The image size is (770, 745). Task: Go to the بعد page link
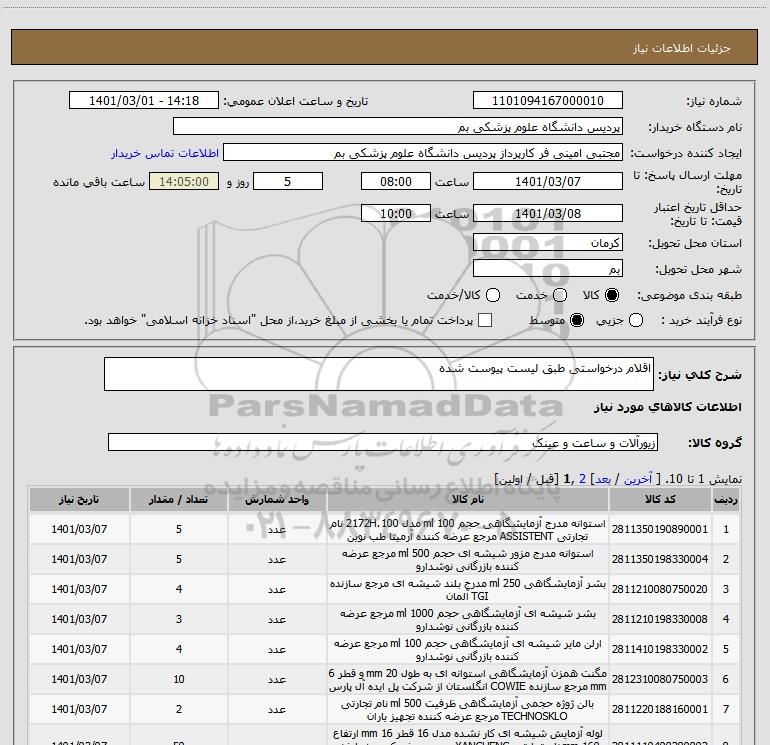(603, 479)
